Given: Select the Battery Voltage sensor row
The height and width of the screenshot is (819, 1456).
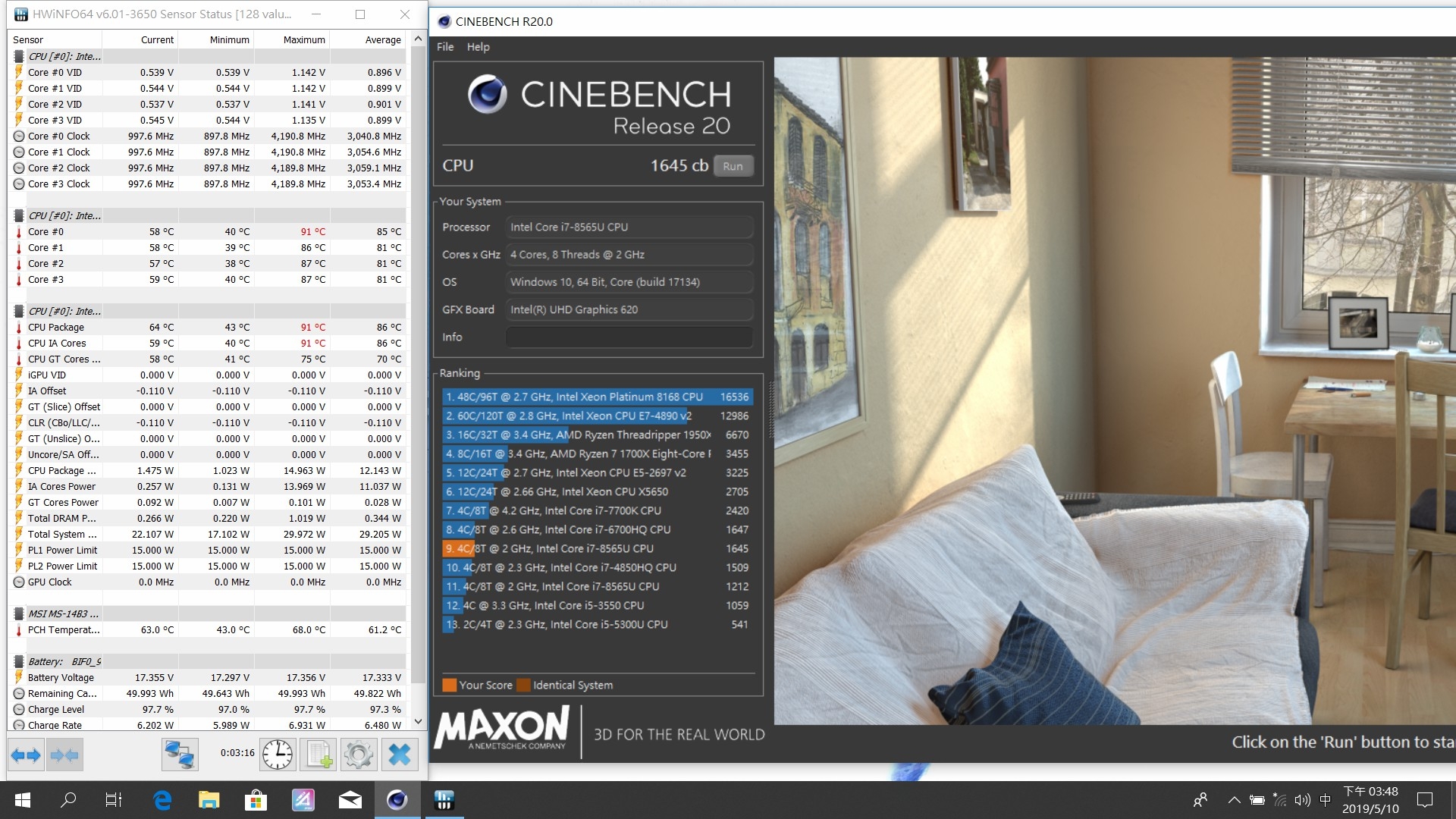Looking at the screenshot, I should 208,677.
